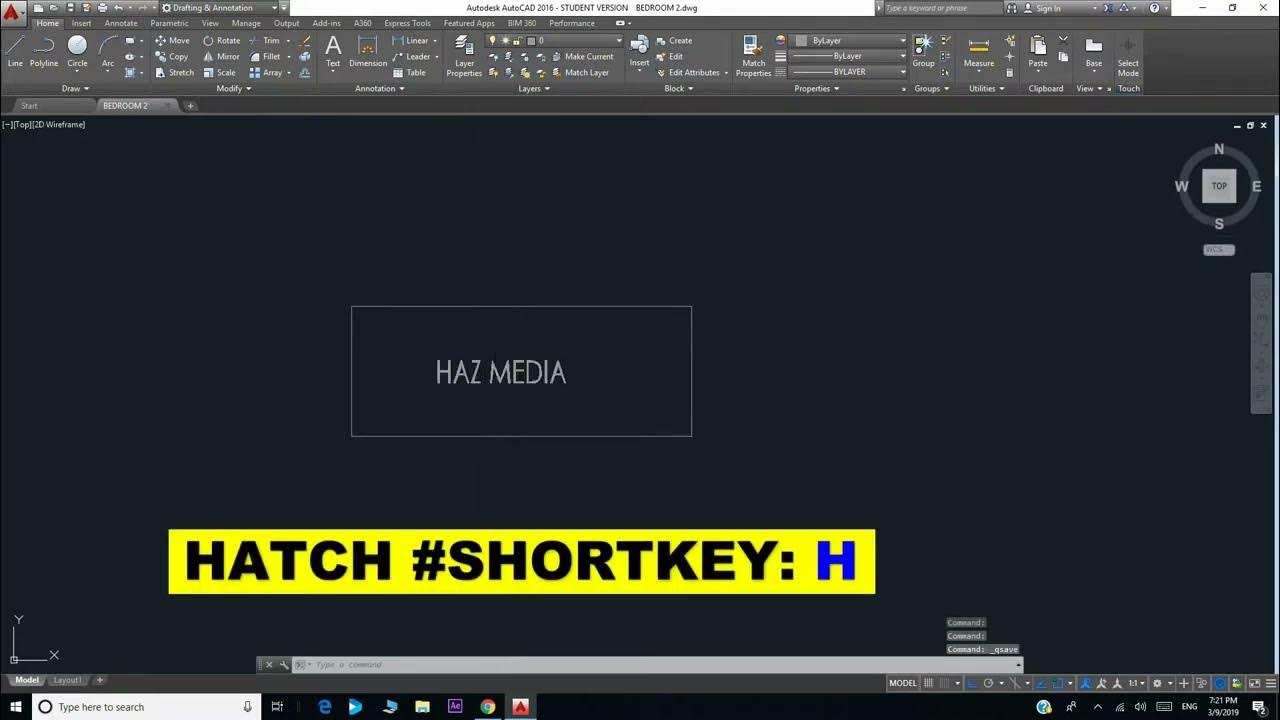Click Select Mode touch icon
The width and height of the screenshot is (1280, 720).
[x=1128, y=56]
